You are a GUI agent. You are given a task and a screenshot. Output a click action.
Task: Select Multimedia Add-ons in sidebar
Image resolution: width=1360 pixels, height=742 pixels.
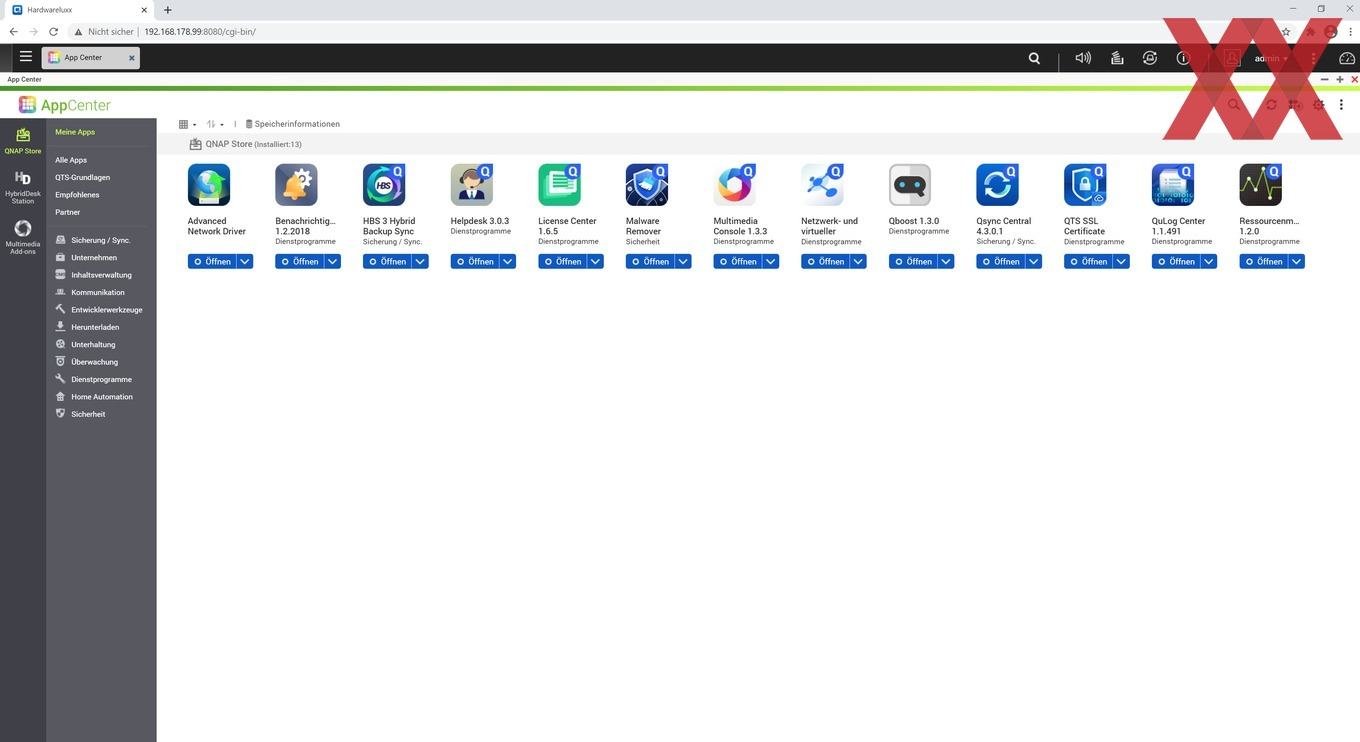coord(23,237)
